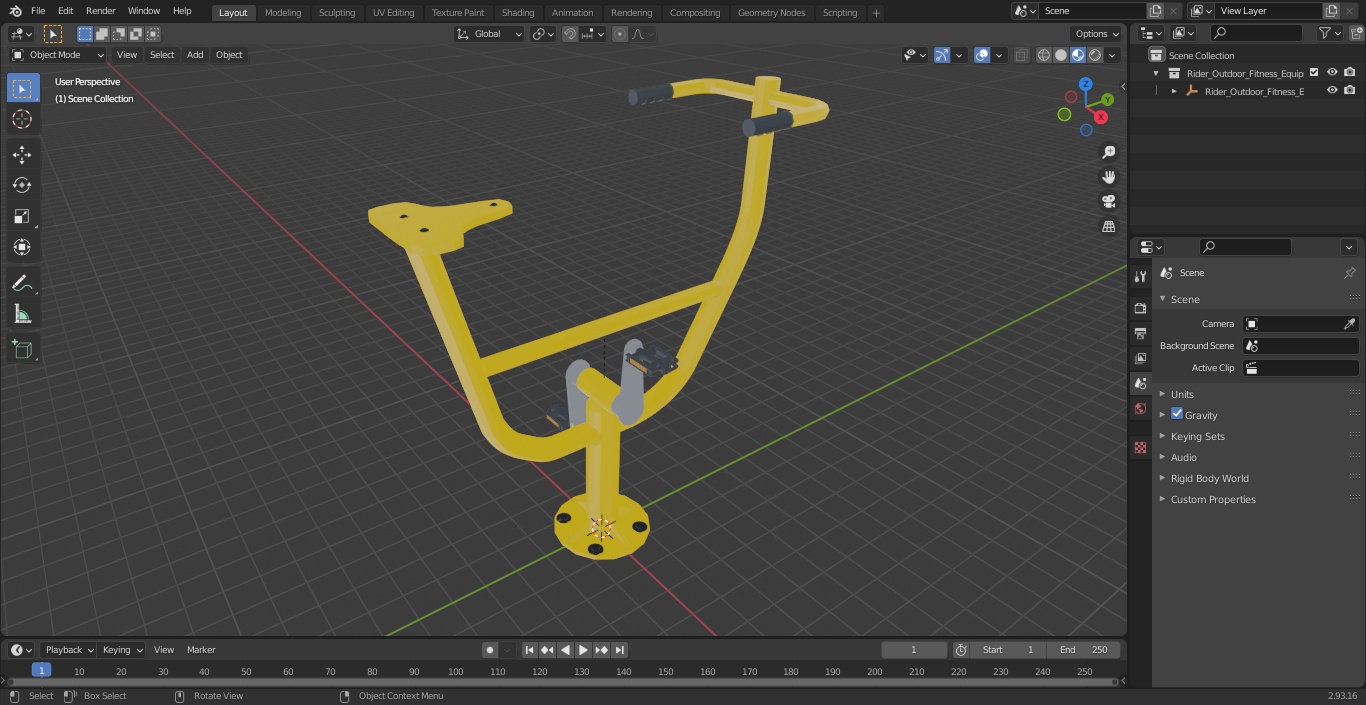
Task: Expand the Rigid Body World panel
Action: [x=1209, y=478]
